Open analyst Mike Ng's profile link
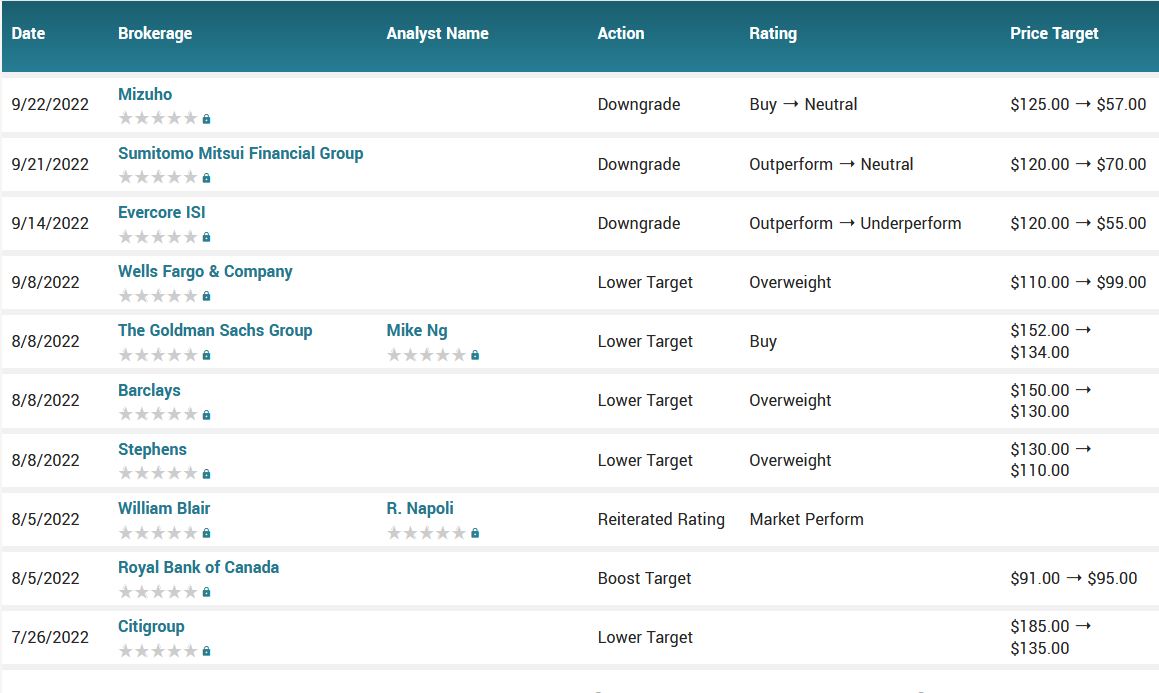 coord(417,330)
